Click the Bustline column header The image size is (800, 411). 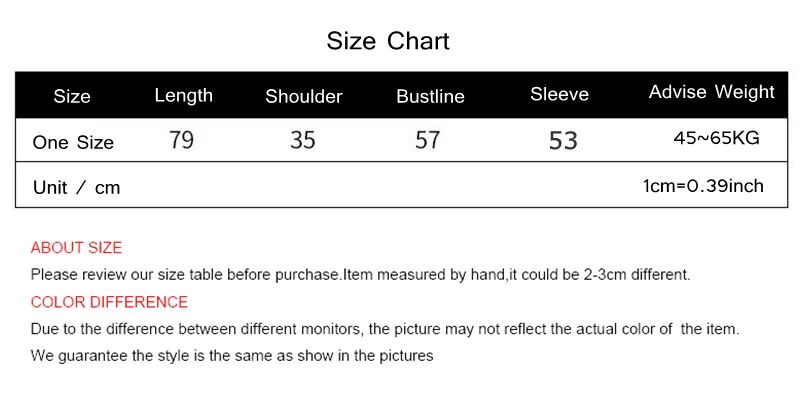[431, 96]
